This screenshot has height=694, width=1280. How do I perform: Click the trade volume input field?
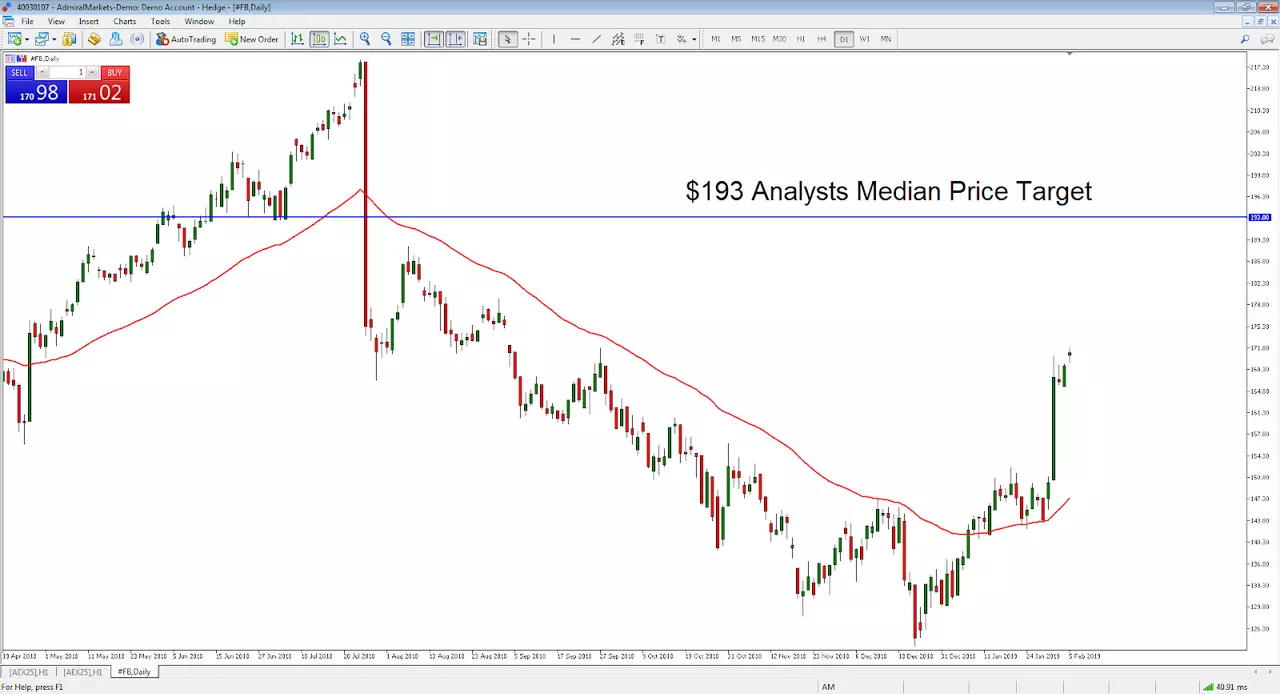[66, 72]
